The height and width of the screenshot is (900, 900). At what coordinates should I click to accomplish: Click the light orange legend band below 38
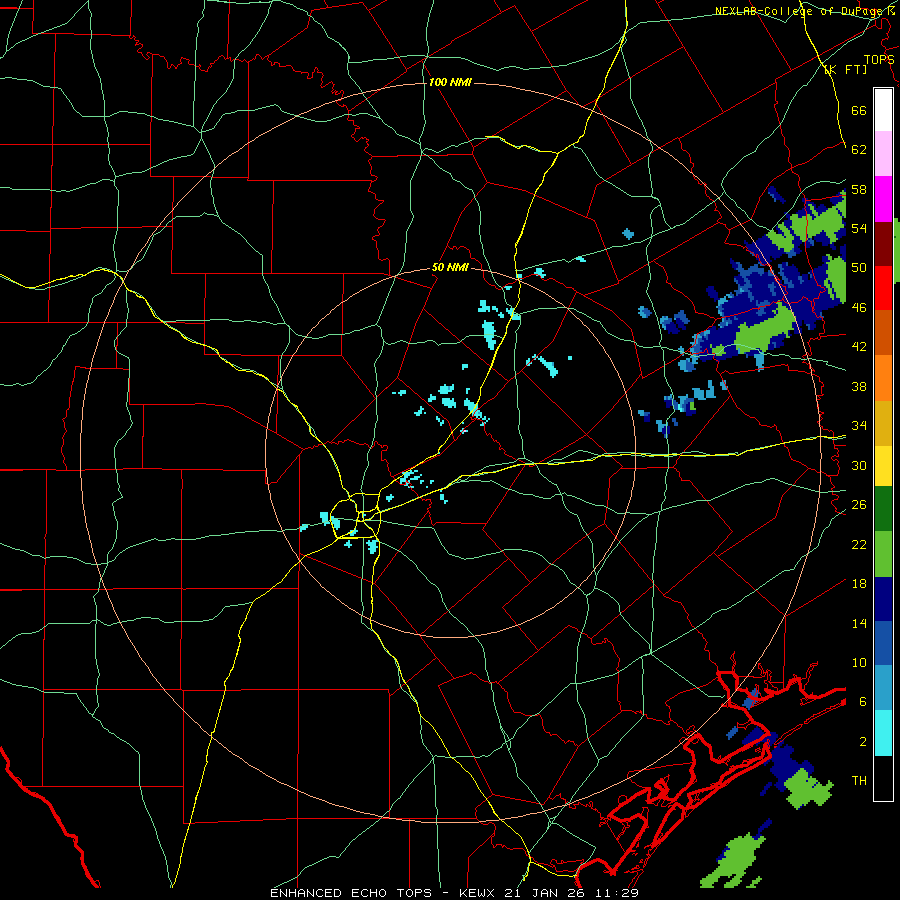[883, 378]
